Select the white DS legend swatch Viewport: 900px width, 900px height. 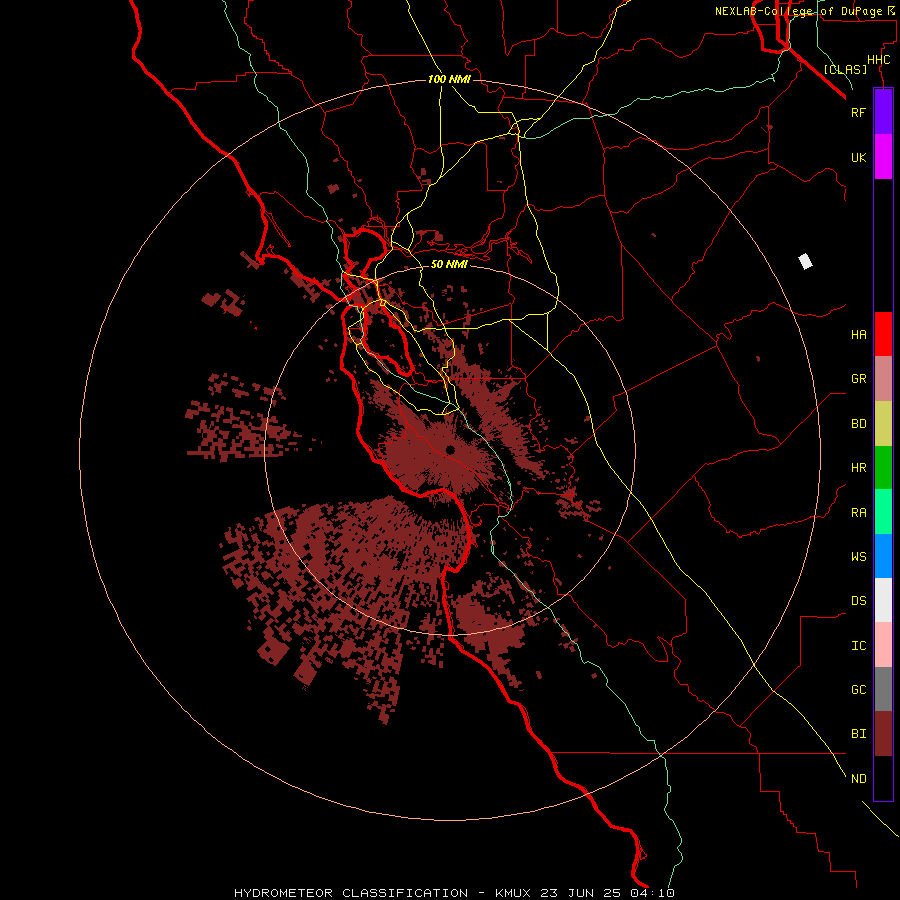click(x=883, y=600)
